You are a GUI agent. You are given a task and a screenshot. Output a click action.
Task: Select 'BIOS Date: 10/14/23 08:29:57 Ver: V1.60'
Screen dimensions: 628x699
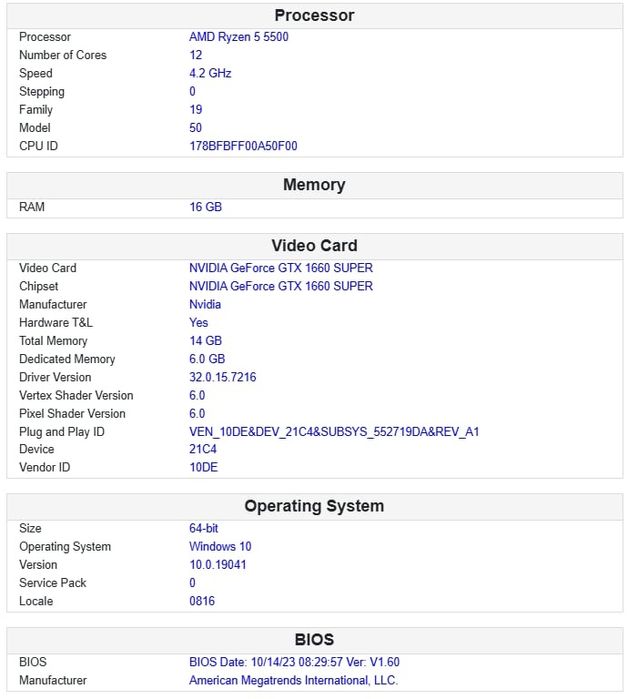pyautogui.click(x=294, y=662)
